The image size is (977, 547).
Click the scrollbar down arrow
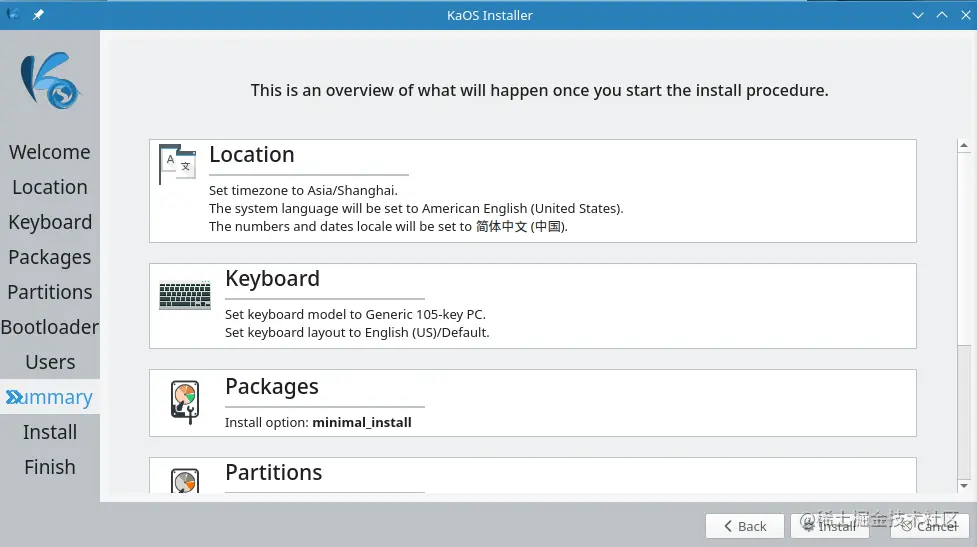pyautogui.click(x=964, y=485)
